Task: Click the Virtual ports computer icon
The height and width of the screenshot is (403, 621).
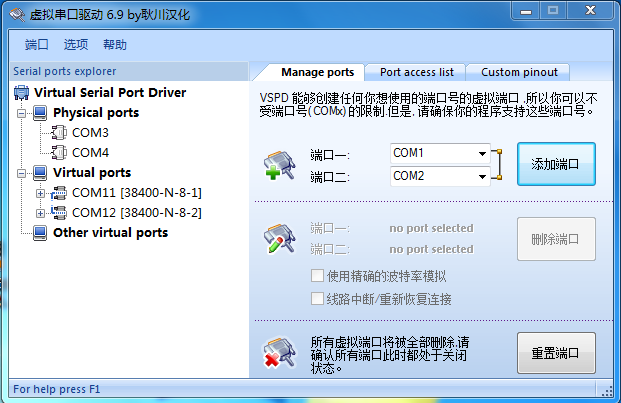Action: tap(40, 173)
